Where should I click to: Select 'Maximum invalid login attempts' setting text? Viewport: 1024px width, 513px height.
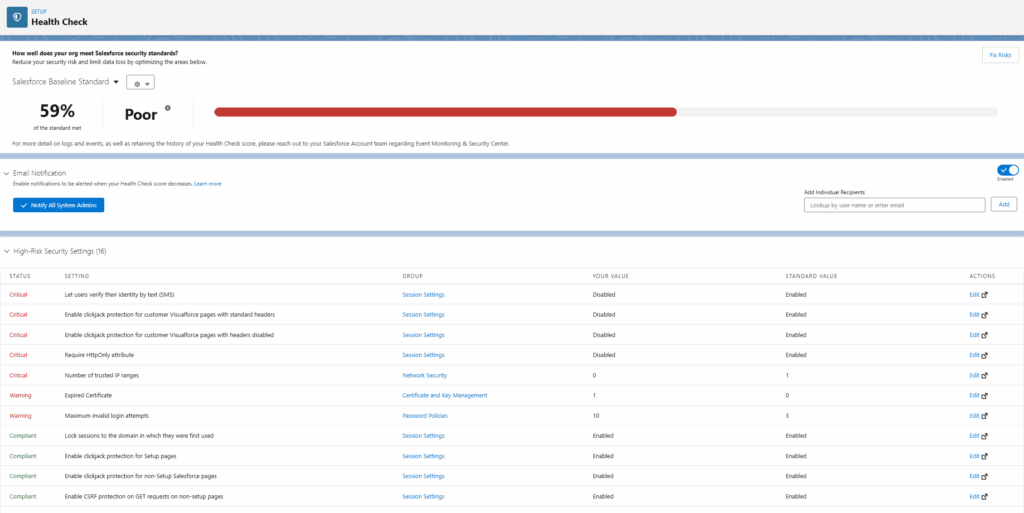coord(104,416)
